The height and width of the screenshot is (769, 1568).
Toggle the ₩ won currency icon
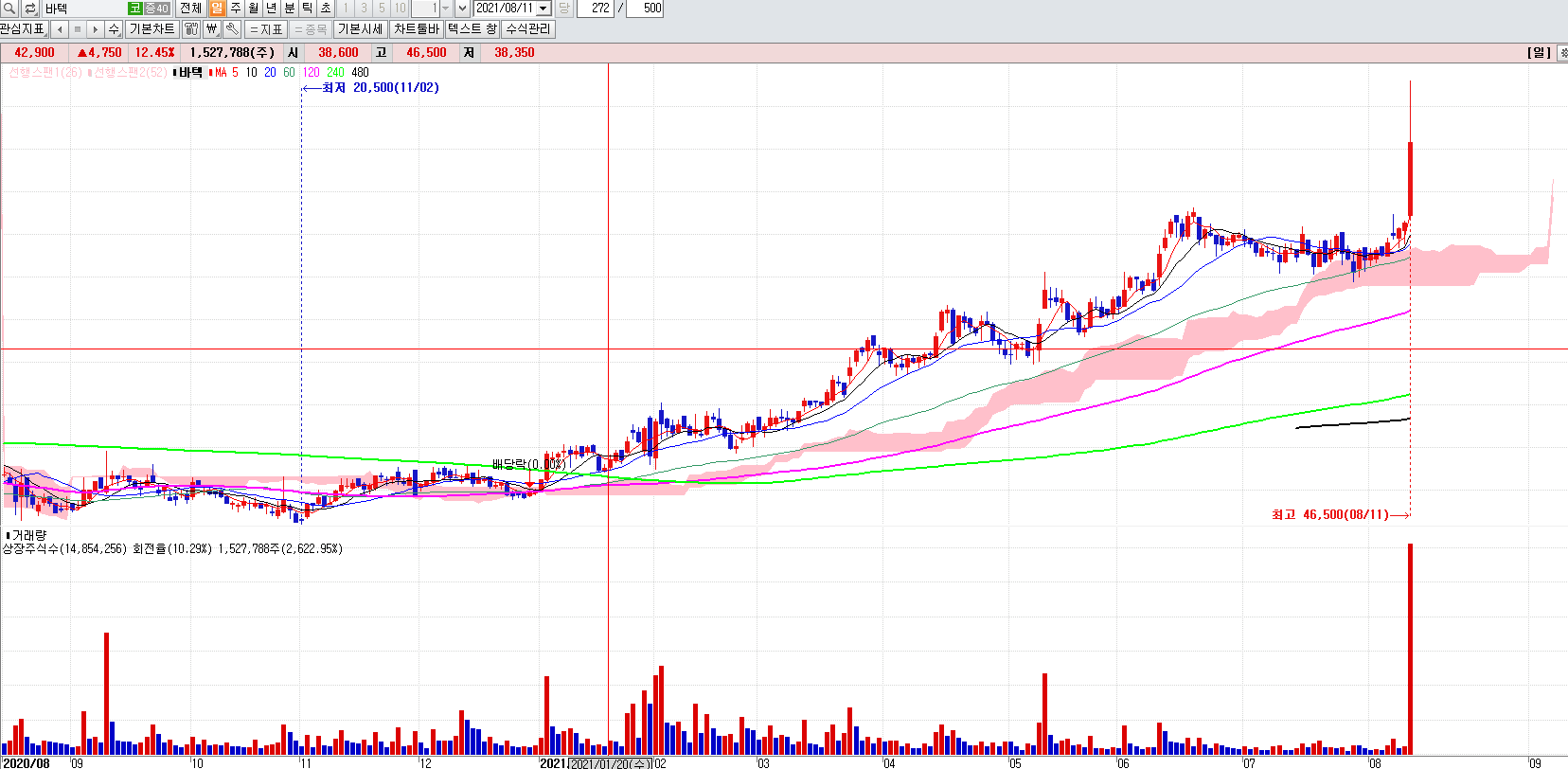[x=212, y=29]
